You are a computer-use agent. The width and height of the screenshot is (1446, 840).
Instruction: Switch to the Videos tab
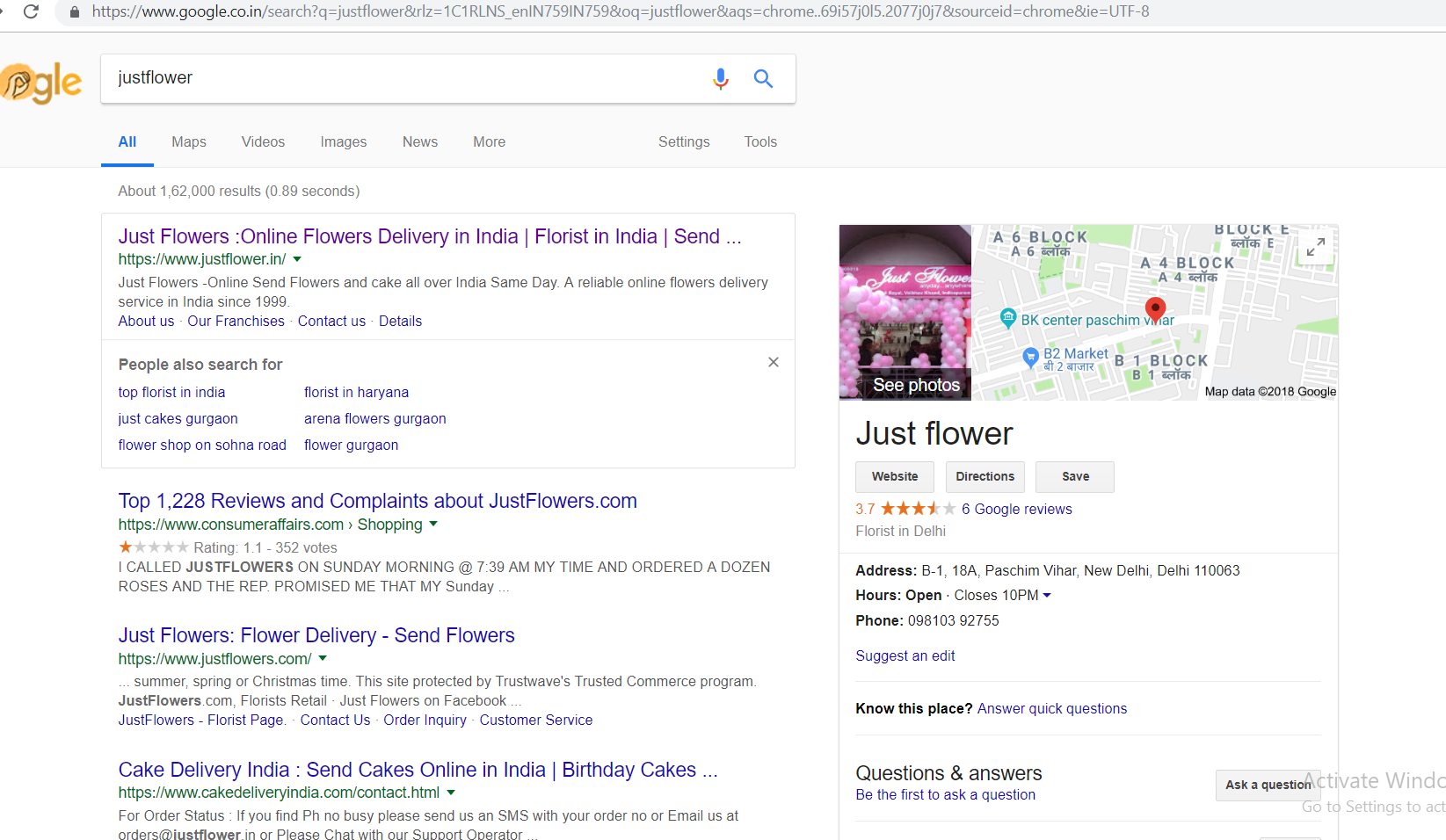263,141
